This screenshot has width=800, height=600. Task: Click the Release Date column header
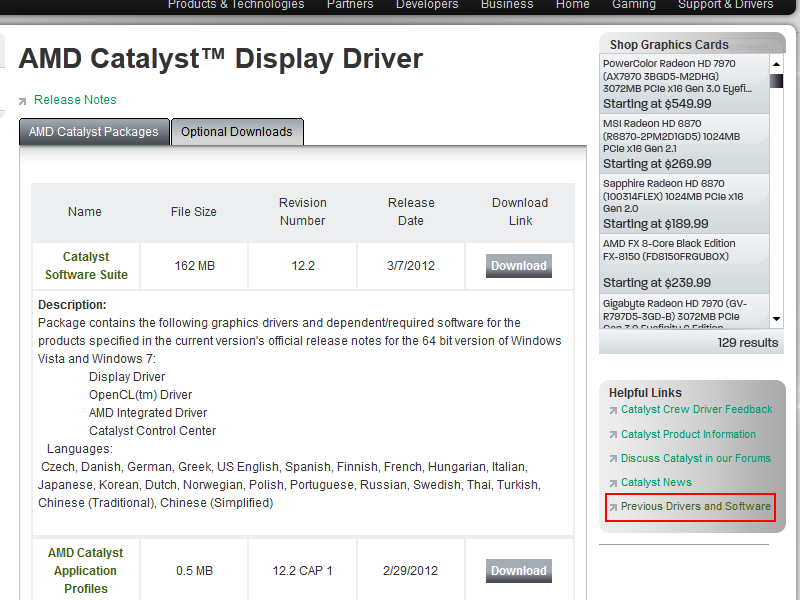(411, 212)
